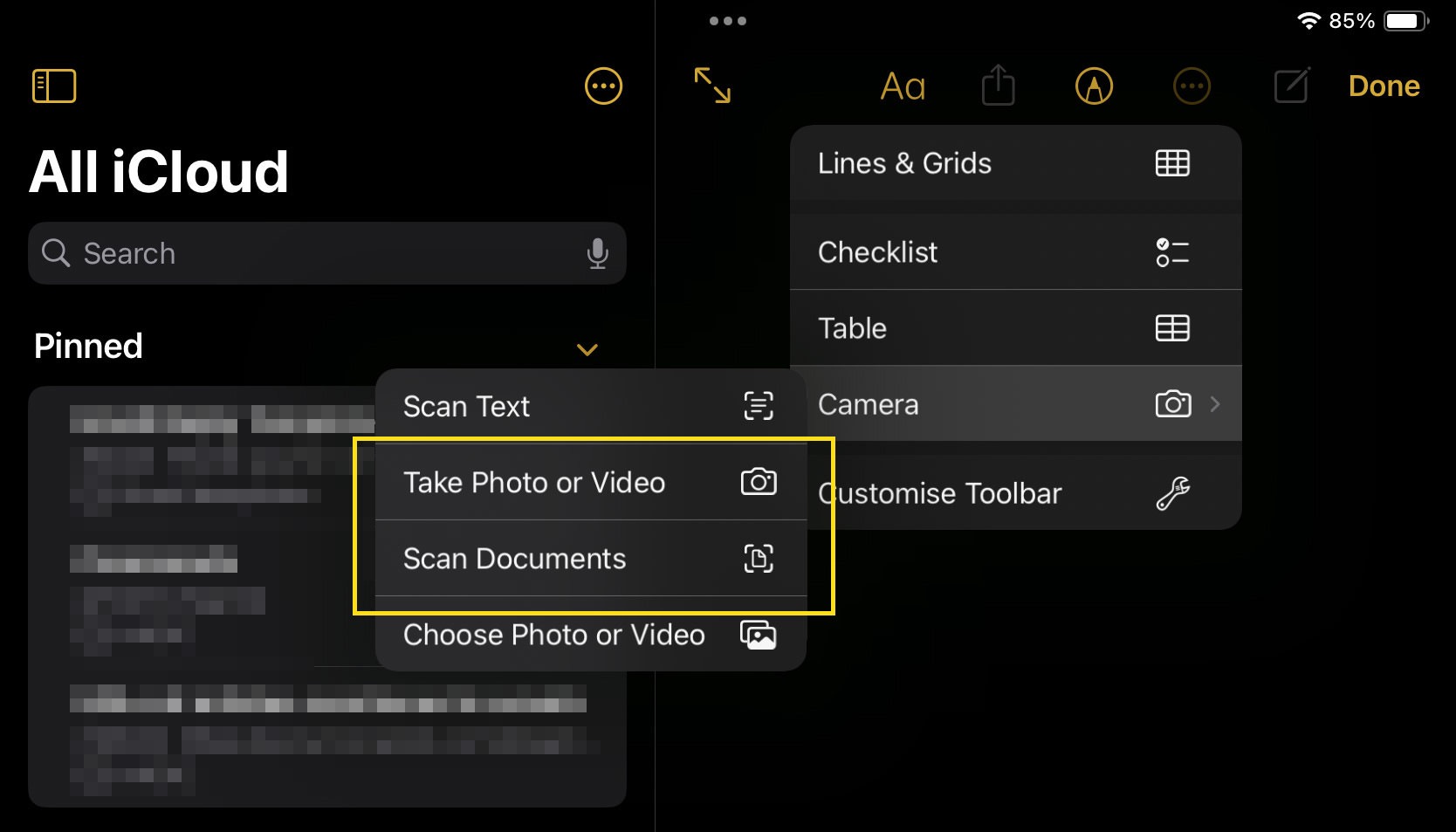Image resolution: width=1456 pixels, height=832 pixels.
Task: Expand Camera submenu chevron
Action: coord(1215,404)
